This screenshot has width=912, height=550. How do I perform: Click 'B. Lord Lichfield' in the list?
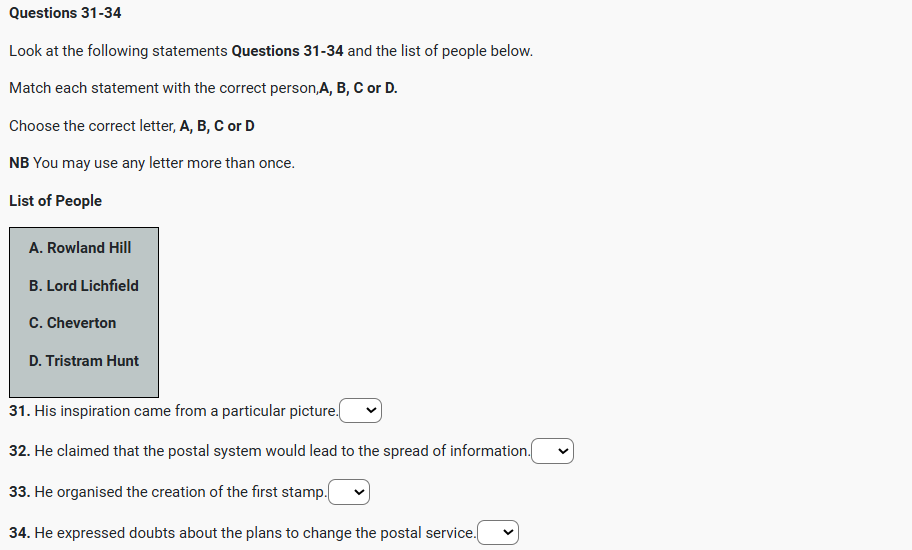pyautogui.click(x=84, y=286)
